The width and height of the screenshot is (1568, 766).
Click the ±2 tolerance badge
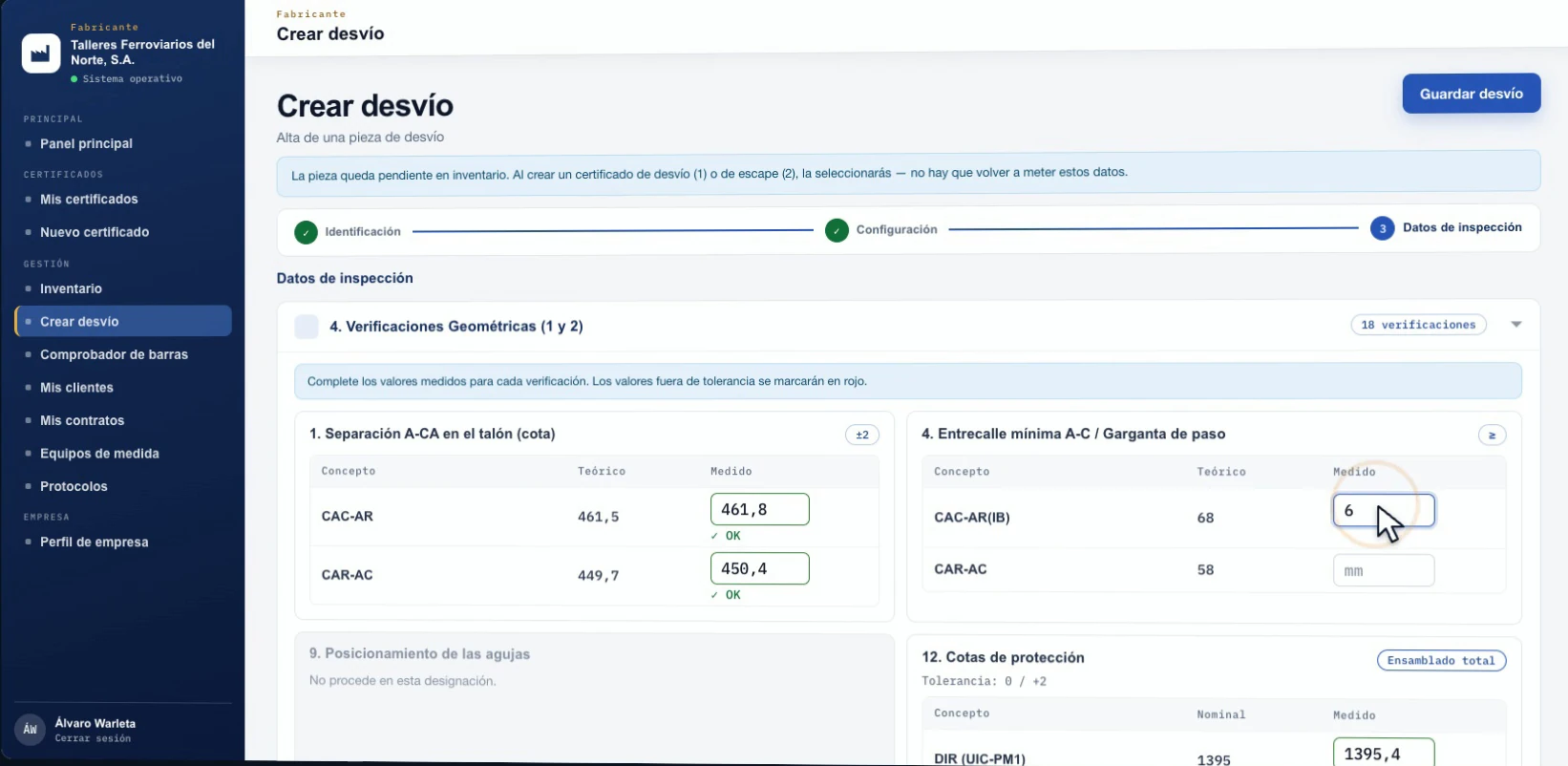pos(862,435)
